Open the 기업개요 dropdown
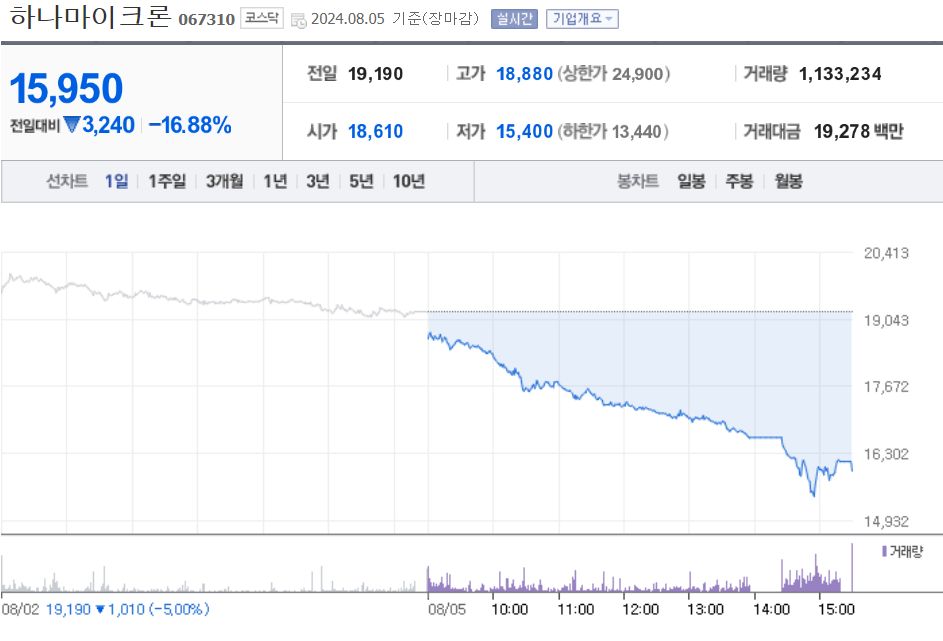The width and height of the screenshot is (943, 641). pos(582,19)
